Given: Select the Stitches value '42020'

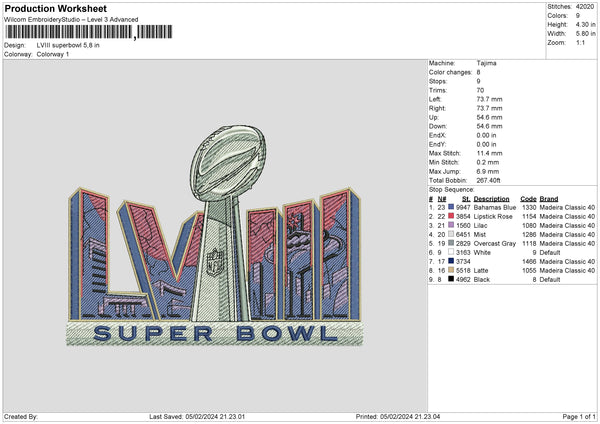Looking at the screenshot, I should 585,7.
